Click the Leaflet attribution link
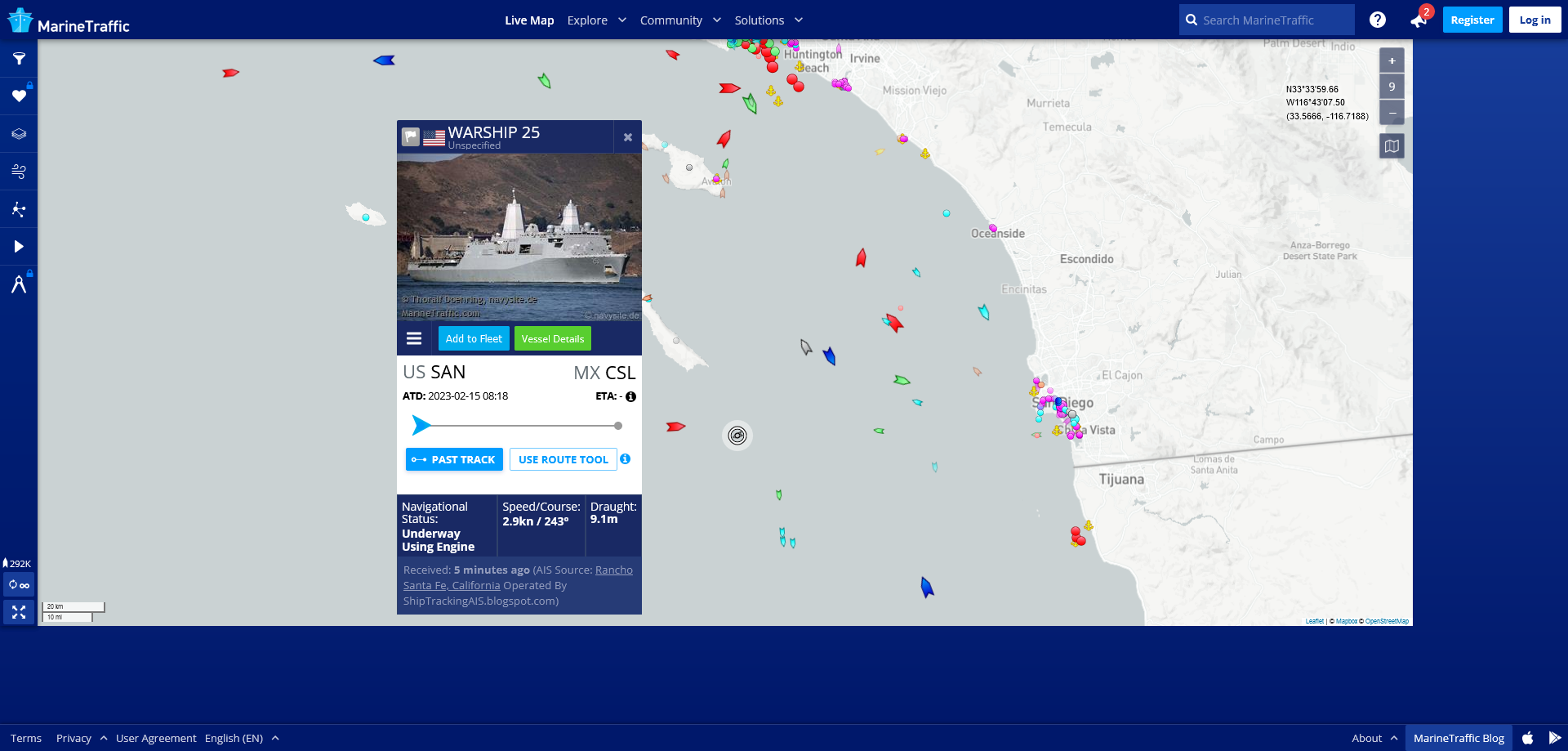The image size is (1568, 751). tap(1315, 621)
